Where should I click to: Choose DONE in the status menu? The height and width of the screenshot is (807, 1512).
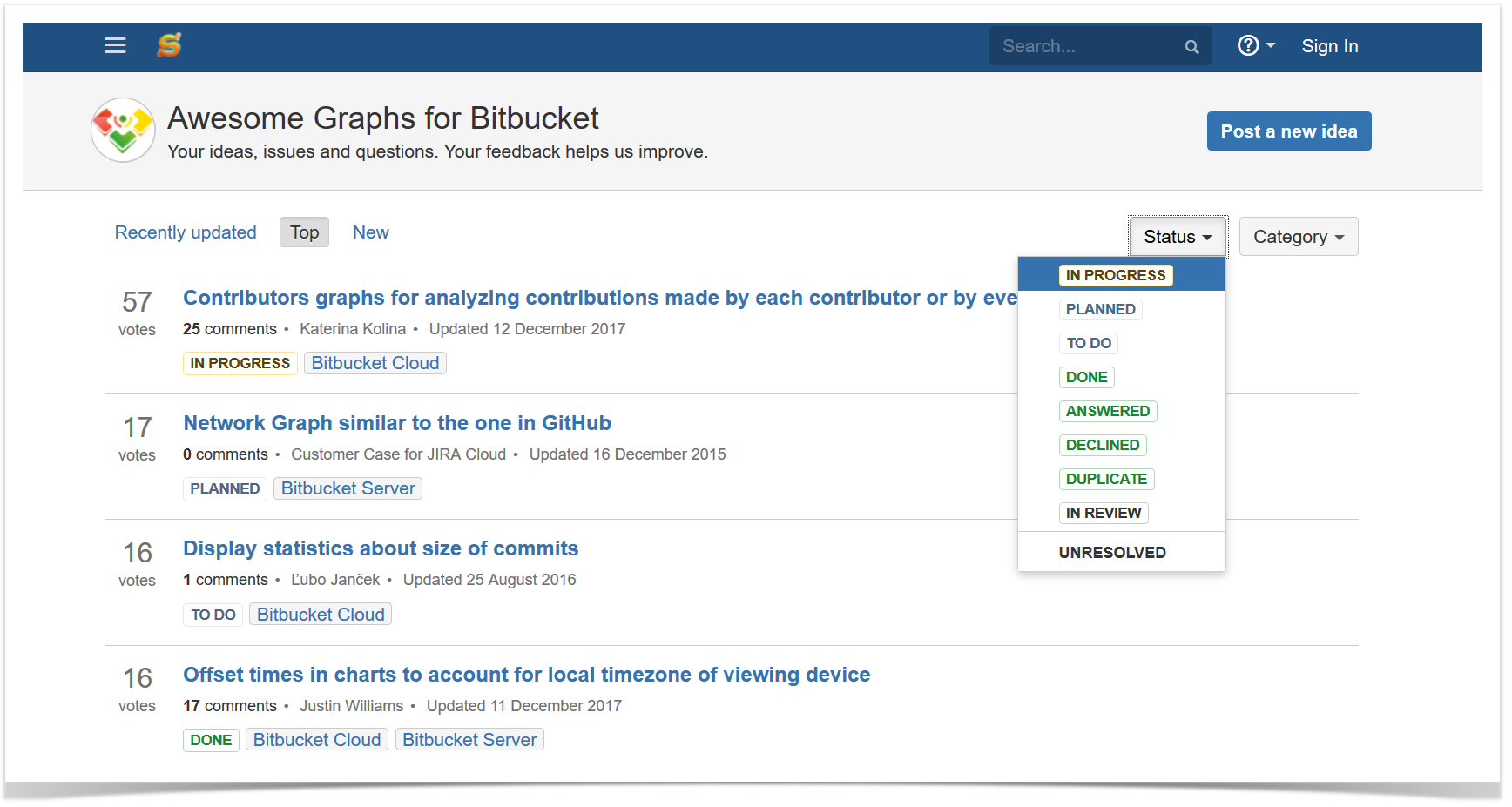(x=1121, y=377)
